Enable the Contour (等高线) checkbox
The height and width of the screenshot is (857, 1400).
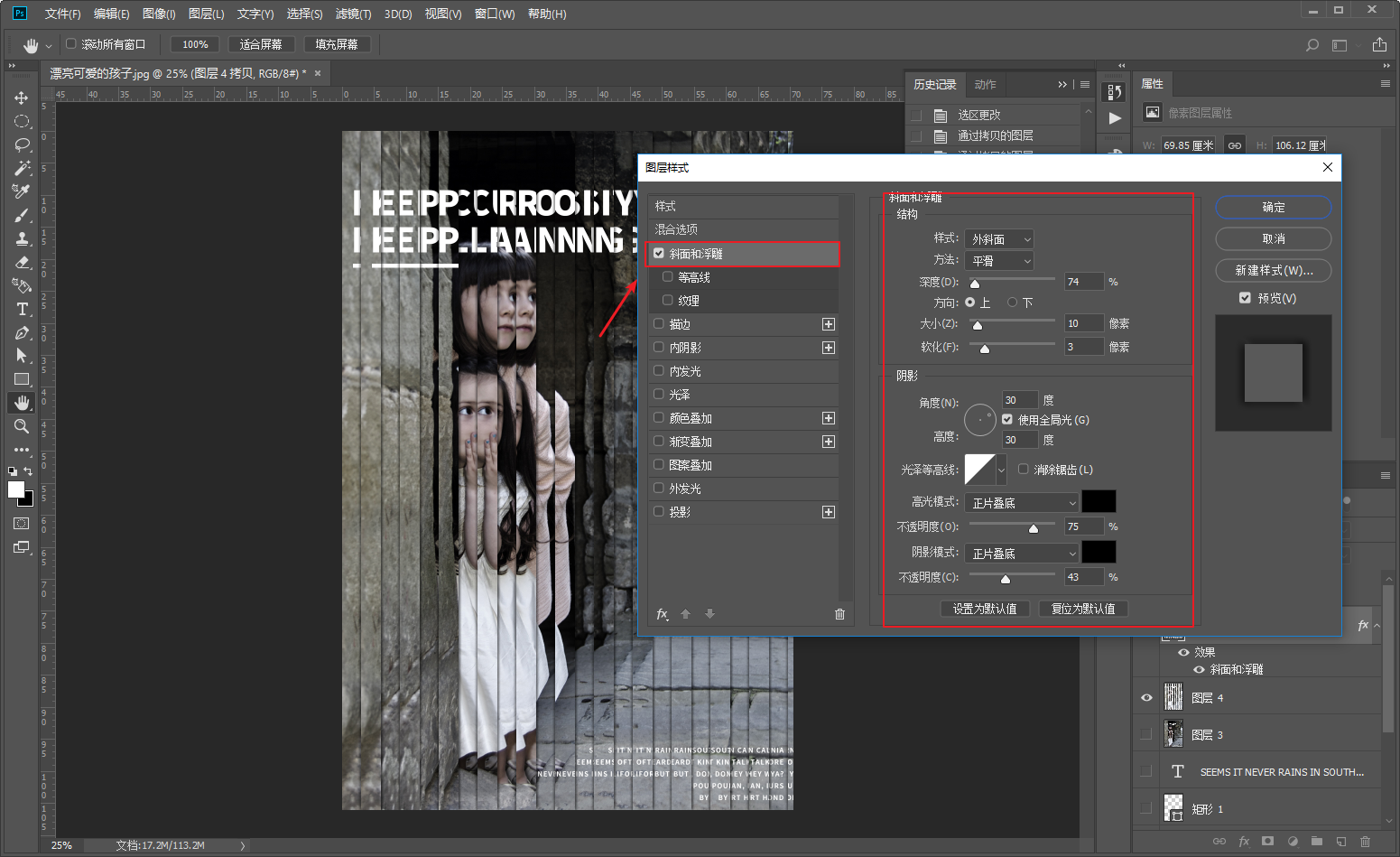[668, 277]
